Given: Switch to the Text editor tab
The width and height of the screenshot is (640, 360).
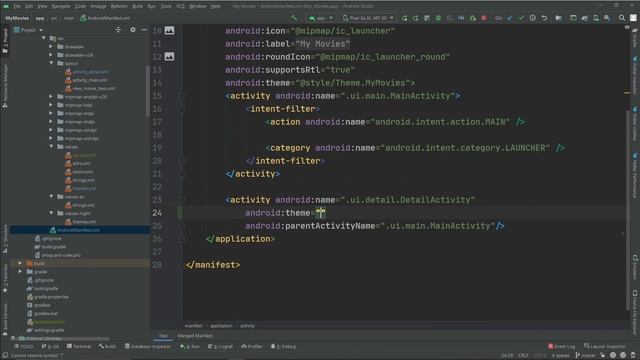Looking at the screenshot, I should (163, 336).
